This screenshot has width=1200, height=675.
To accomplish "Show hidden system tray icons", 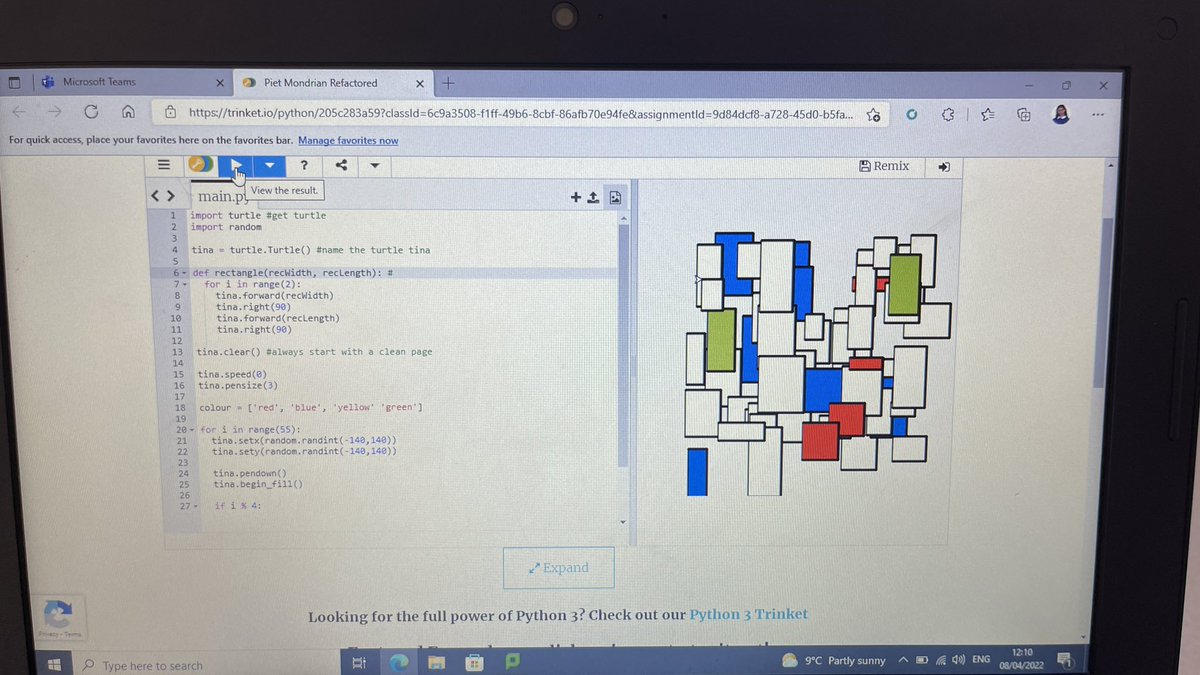I will [x=902, y=660].
